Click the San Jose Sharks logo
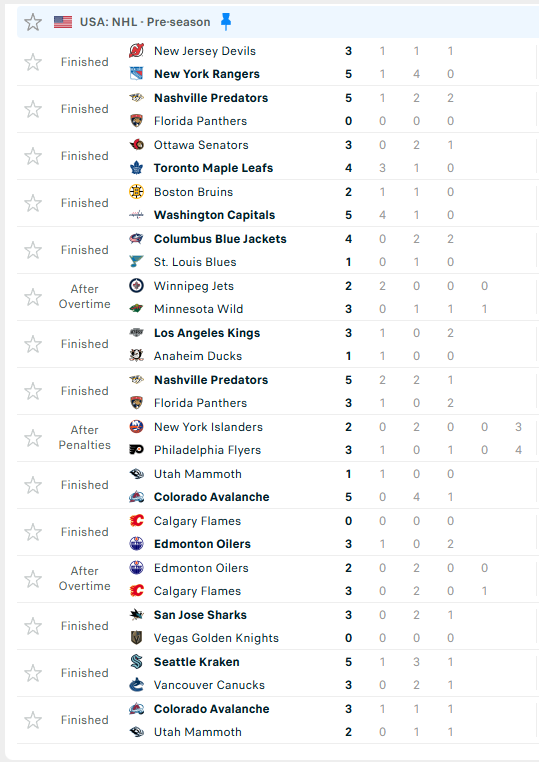This screenshot has width=539, height=762. (137, 615)
